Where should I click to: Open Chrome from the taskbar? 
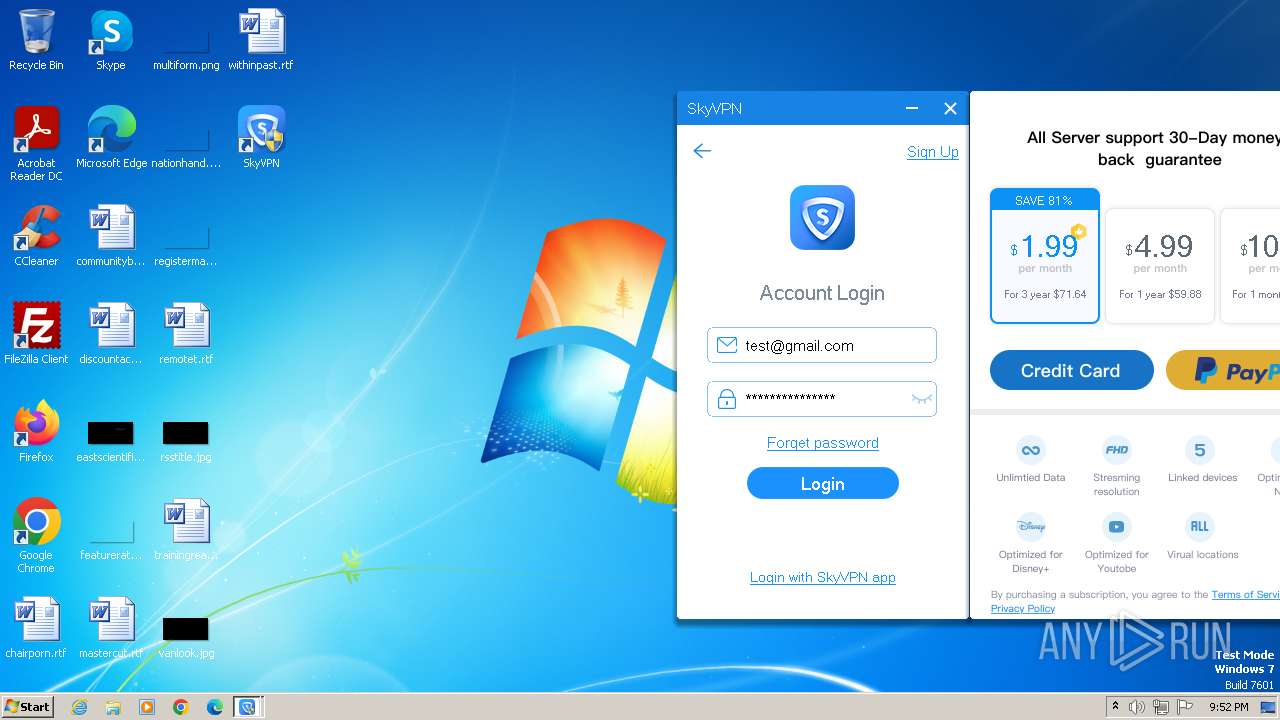click(x=181, y=707)
